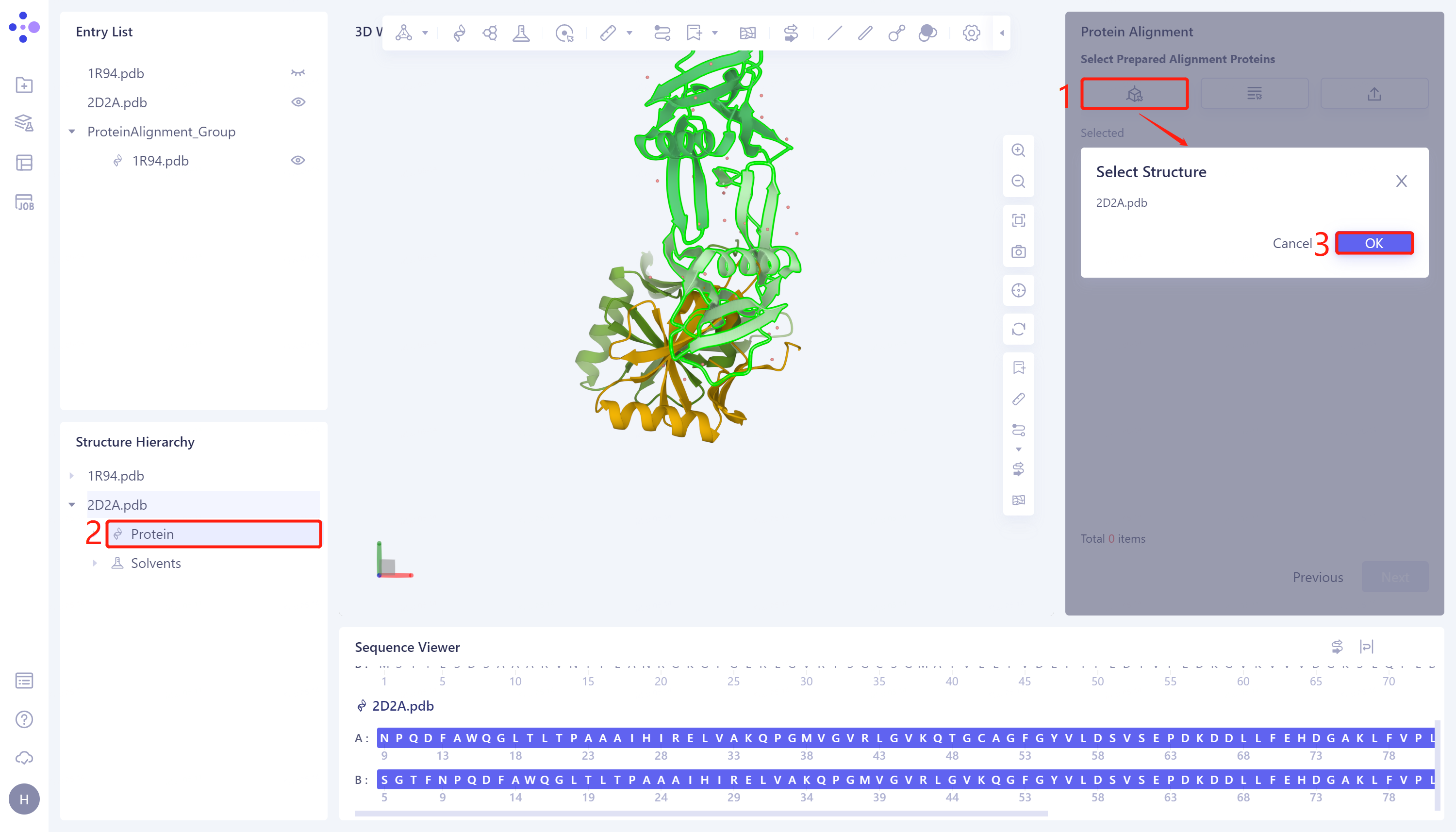1456x832 pixels.
Task: Cancel the Select Structure dialog
Action: [x=1292, y=243]
